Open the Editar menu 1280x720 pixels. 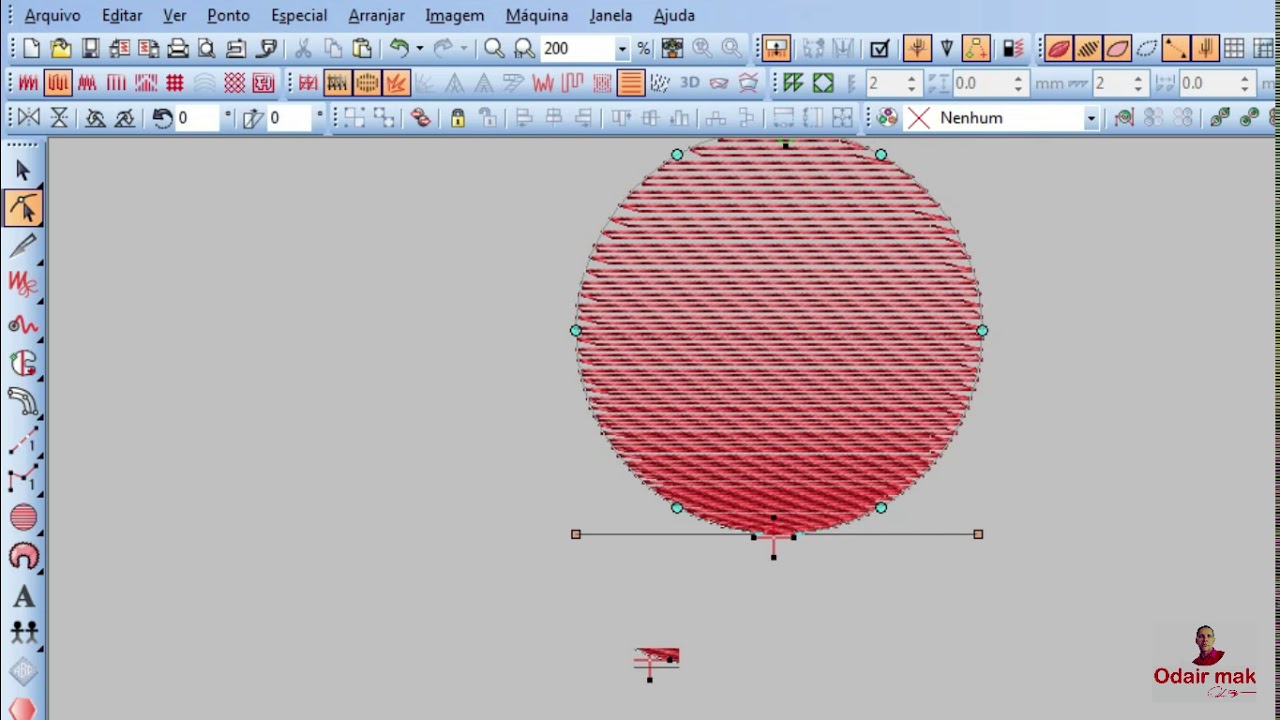121,15
